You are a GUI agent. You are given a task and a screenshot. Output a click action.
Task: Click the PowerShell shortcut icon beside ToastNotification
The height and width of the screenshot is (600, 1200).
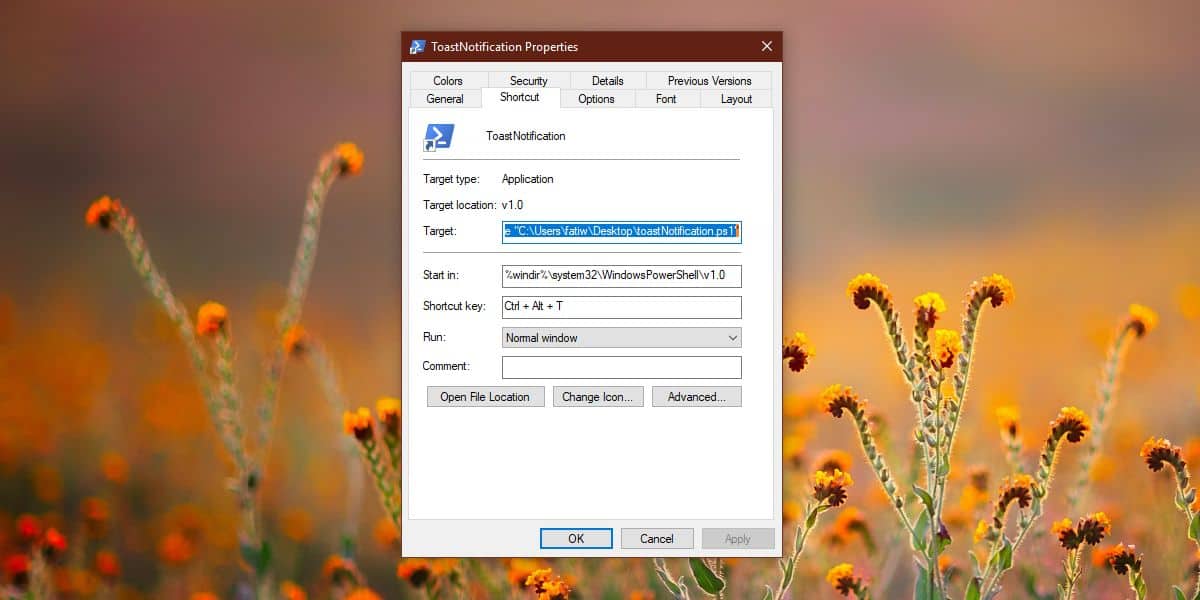tap(439, 137)
